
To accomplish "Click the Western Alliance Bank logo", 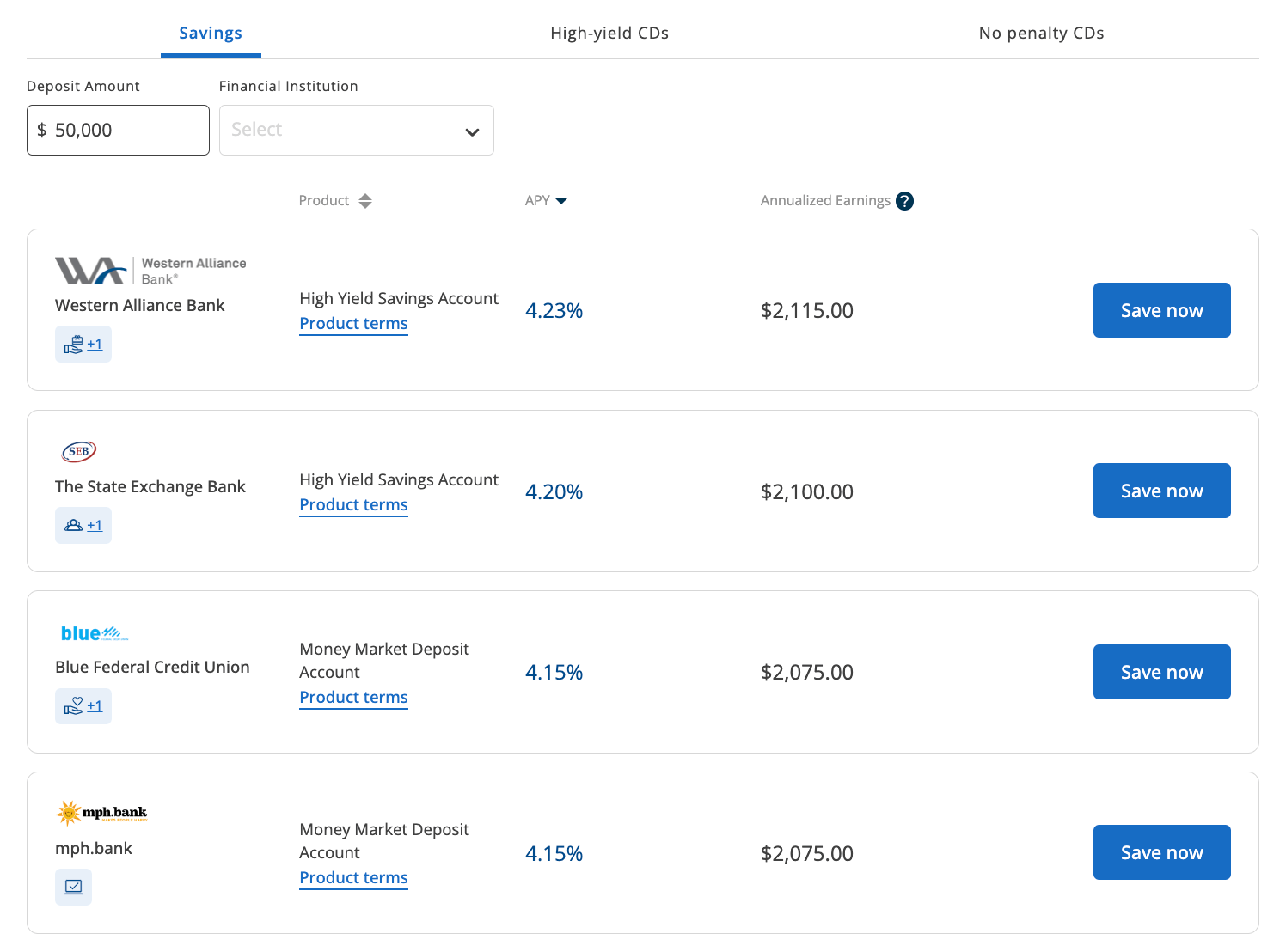I will [150, 271].
